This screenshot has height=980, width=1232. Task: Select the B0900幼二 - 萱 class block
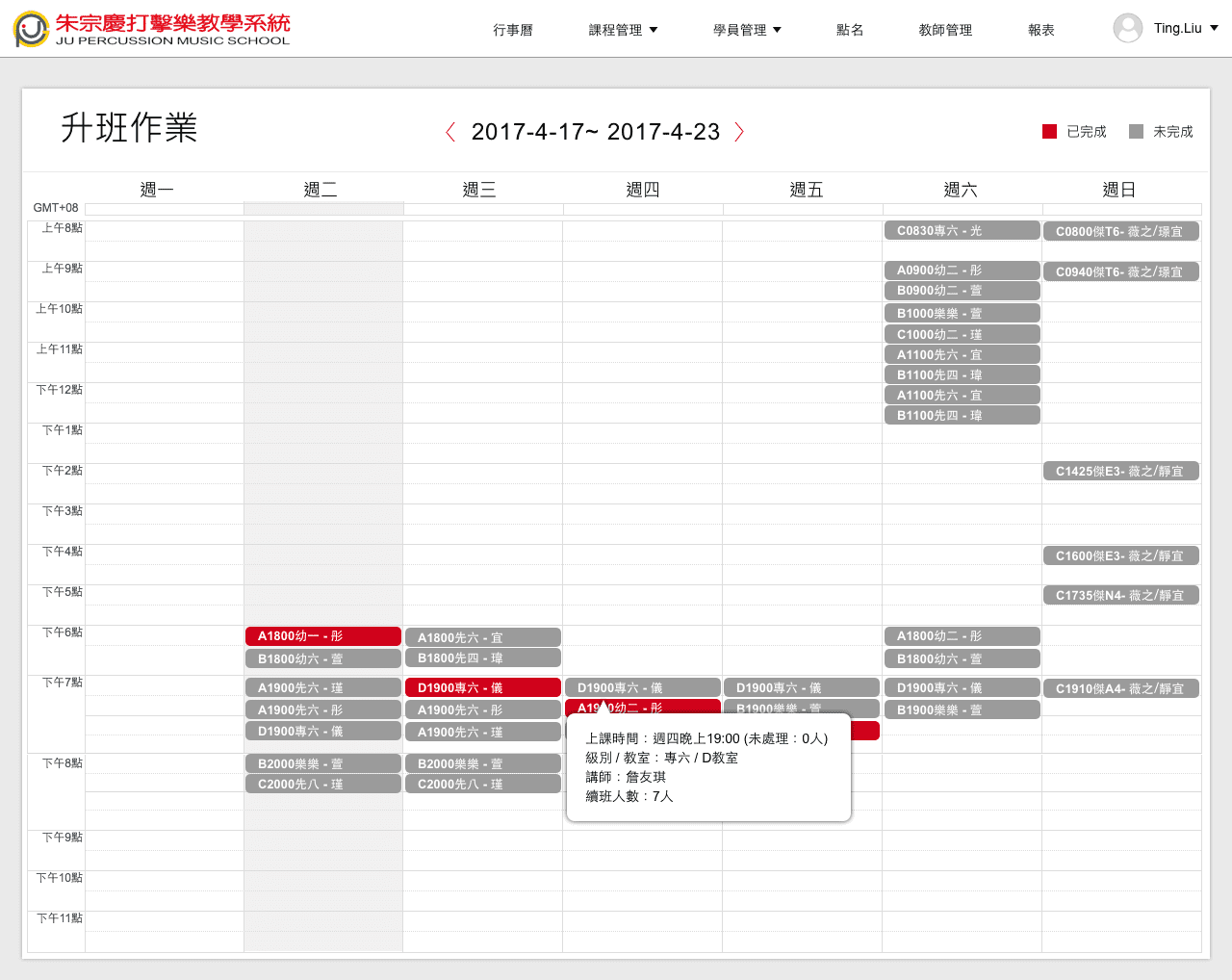point(962,291)
